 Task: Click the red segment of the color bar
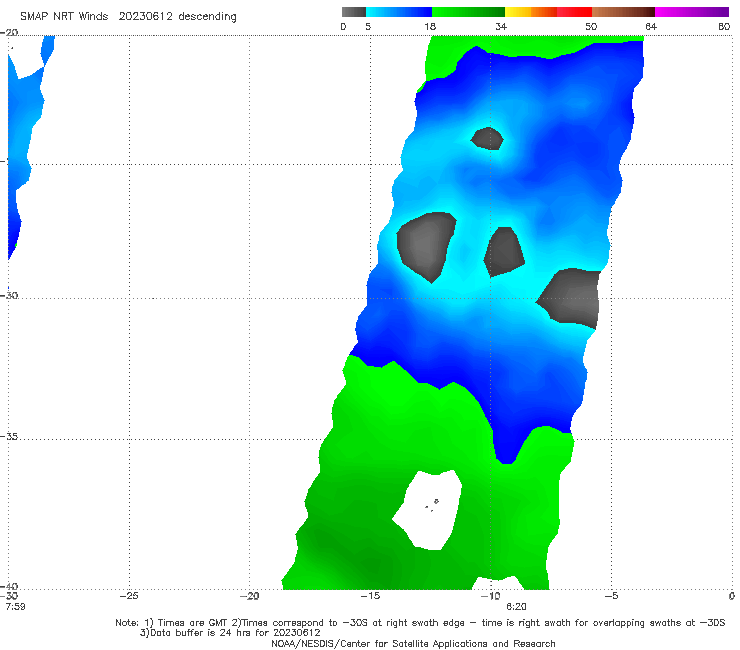click(x=574, y=12)
